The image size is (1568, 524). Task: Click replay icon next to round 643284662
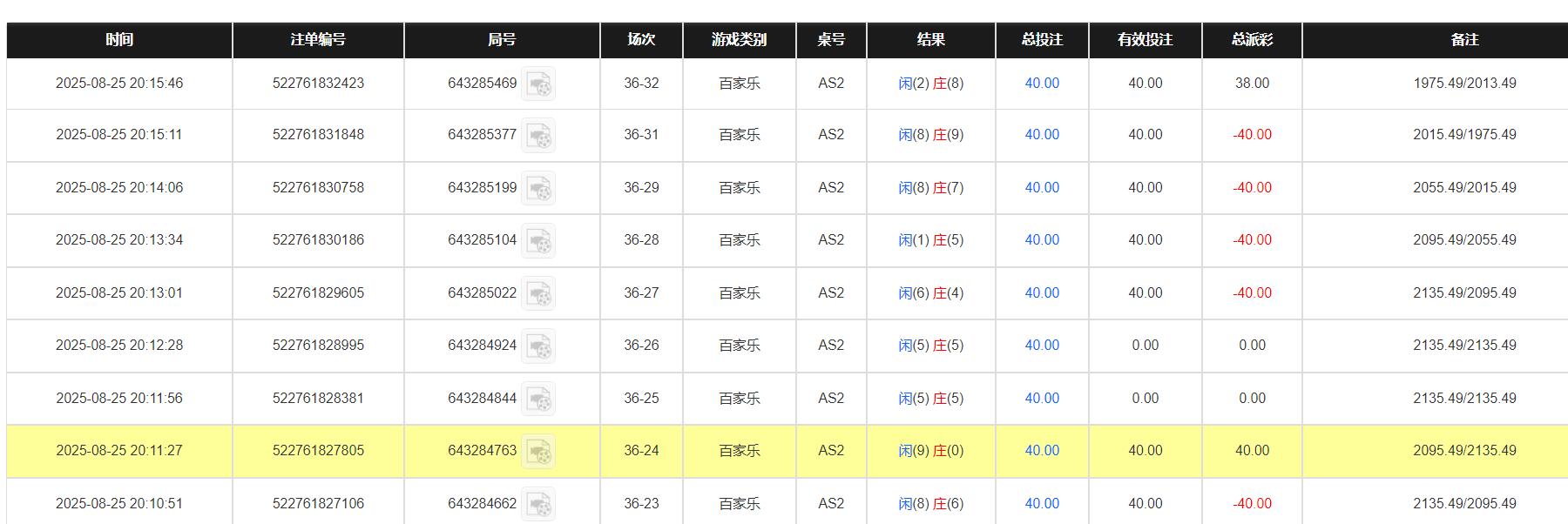tap(538, 504)
